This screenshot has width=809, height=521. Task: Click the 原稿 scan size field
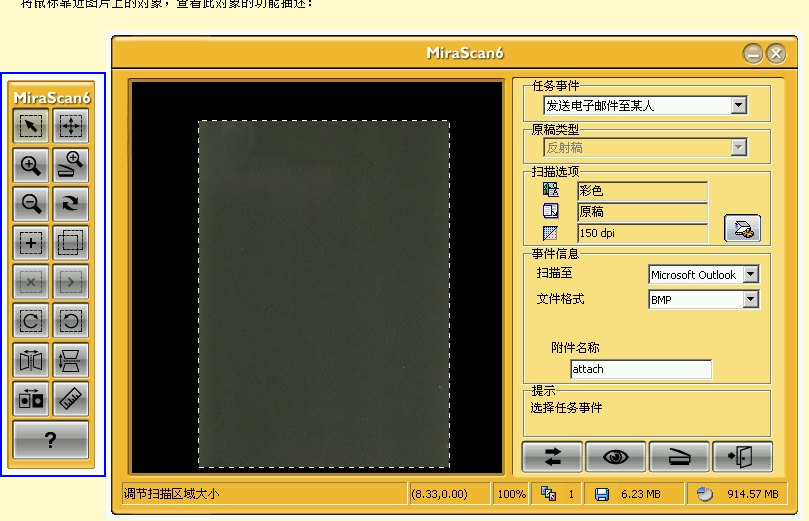pyautogui.click(x=642, y=212)
